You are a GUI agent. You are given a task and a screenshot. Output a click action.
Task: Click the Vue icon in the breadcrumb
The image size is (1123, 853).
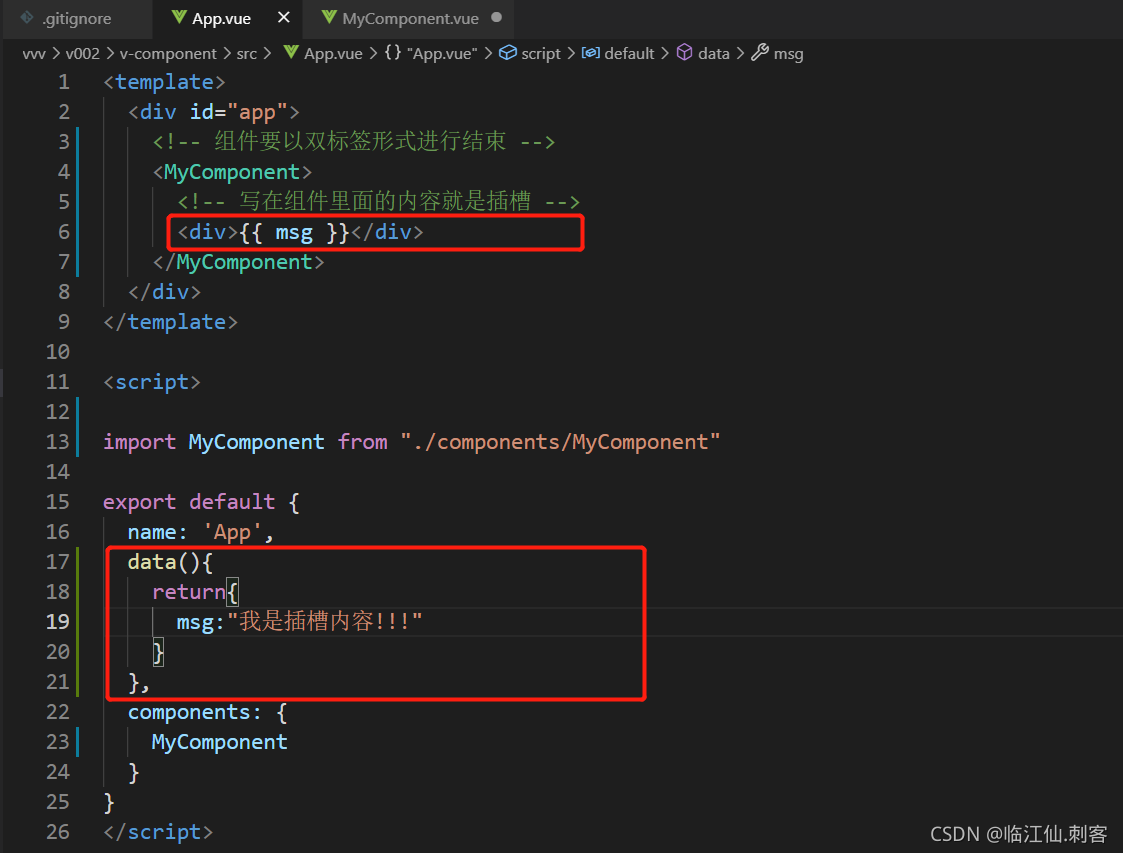pos(291,53)
